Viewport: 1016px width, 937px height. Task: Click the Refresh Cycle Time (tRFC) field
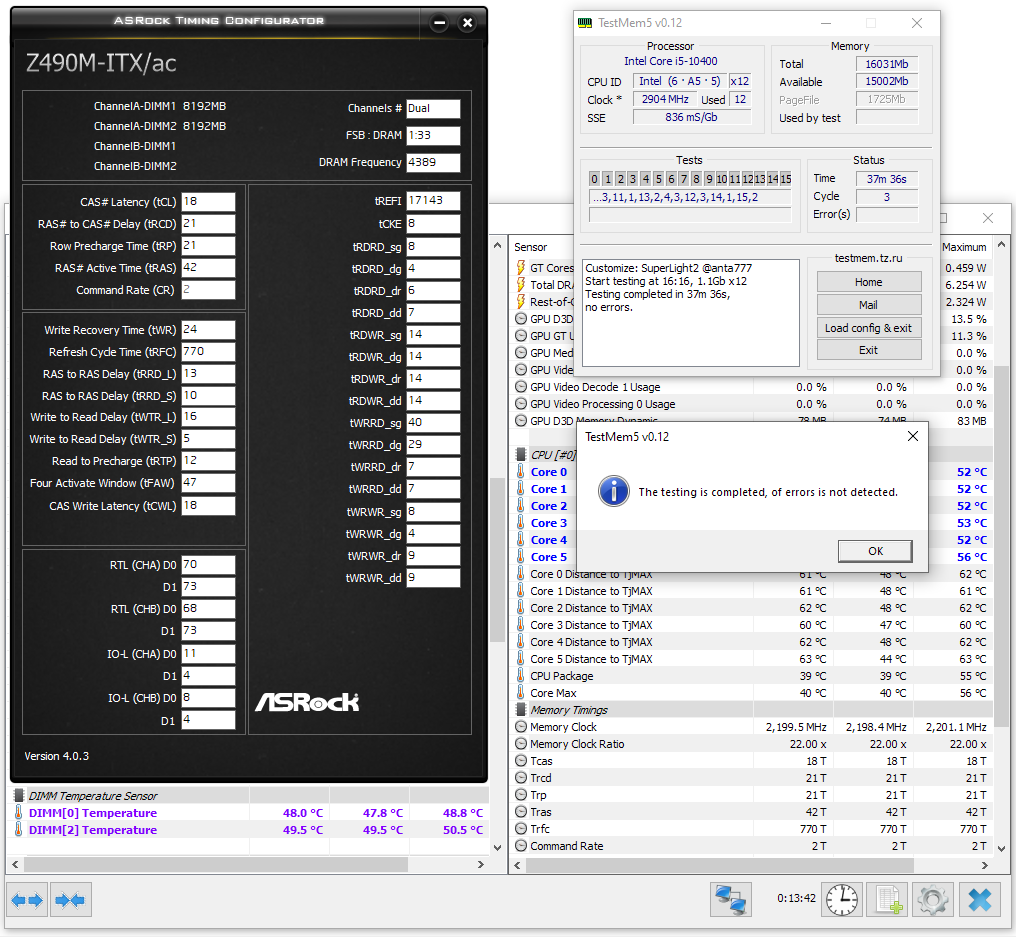click(208, 352)
